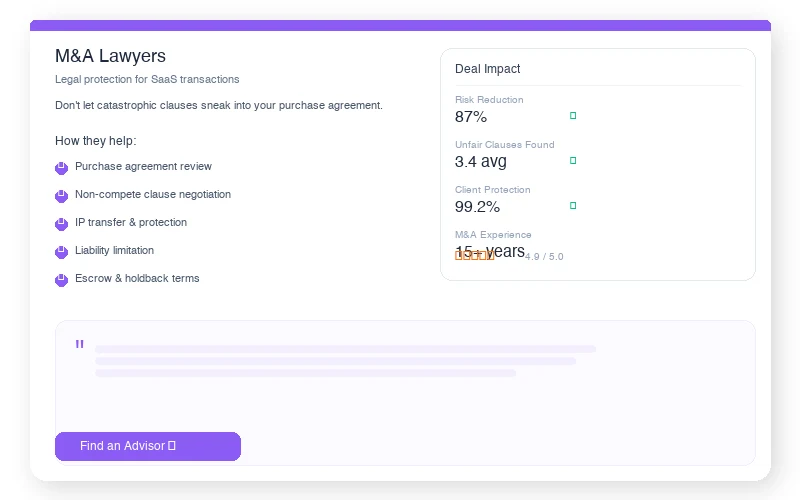800x500 pixels.
Task: Click the Purchase agreement review text
Action: pyautogui.click(x=143, y=167)
